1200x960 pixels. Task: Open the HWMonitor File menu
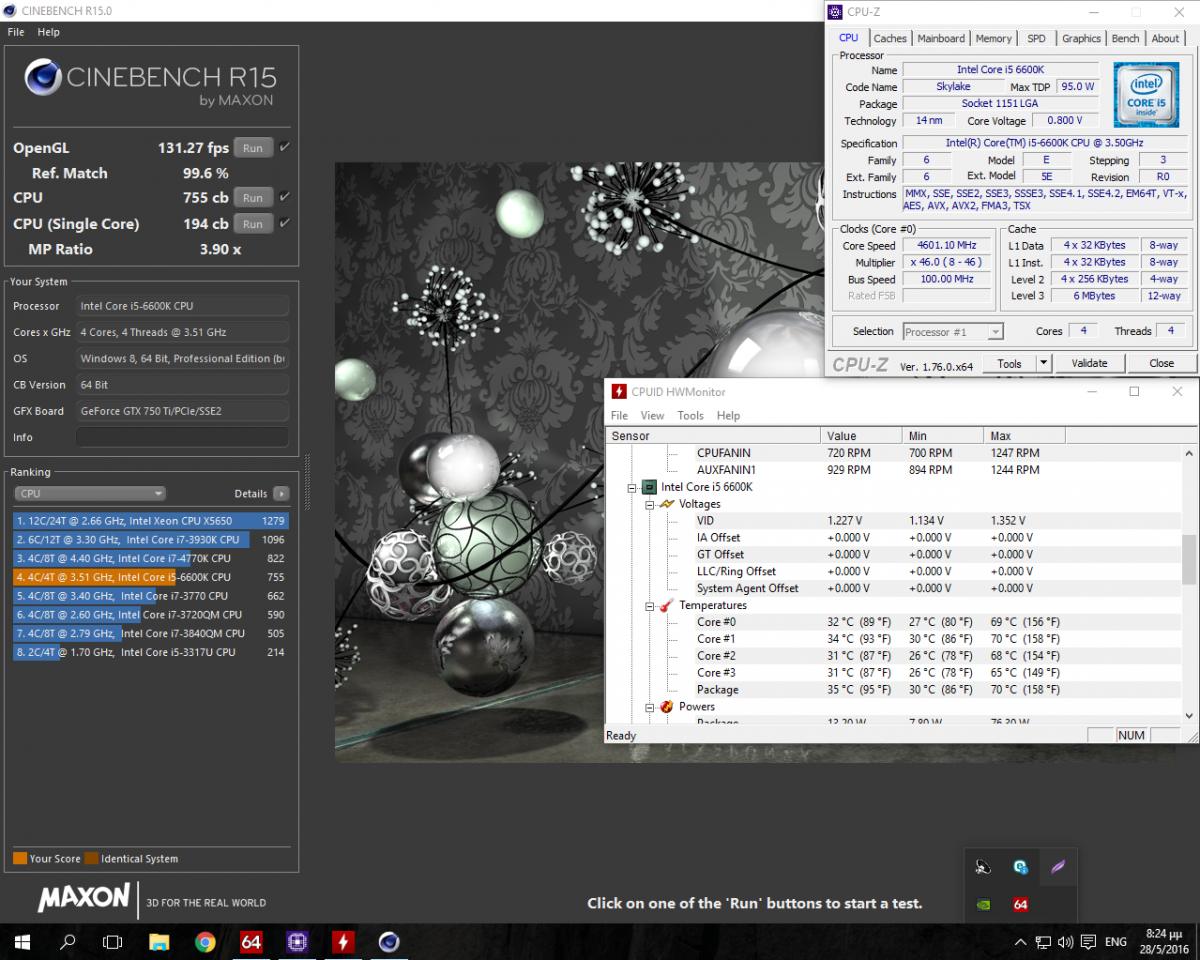(619, 415)
